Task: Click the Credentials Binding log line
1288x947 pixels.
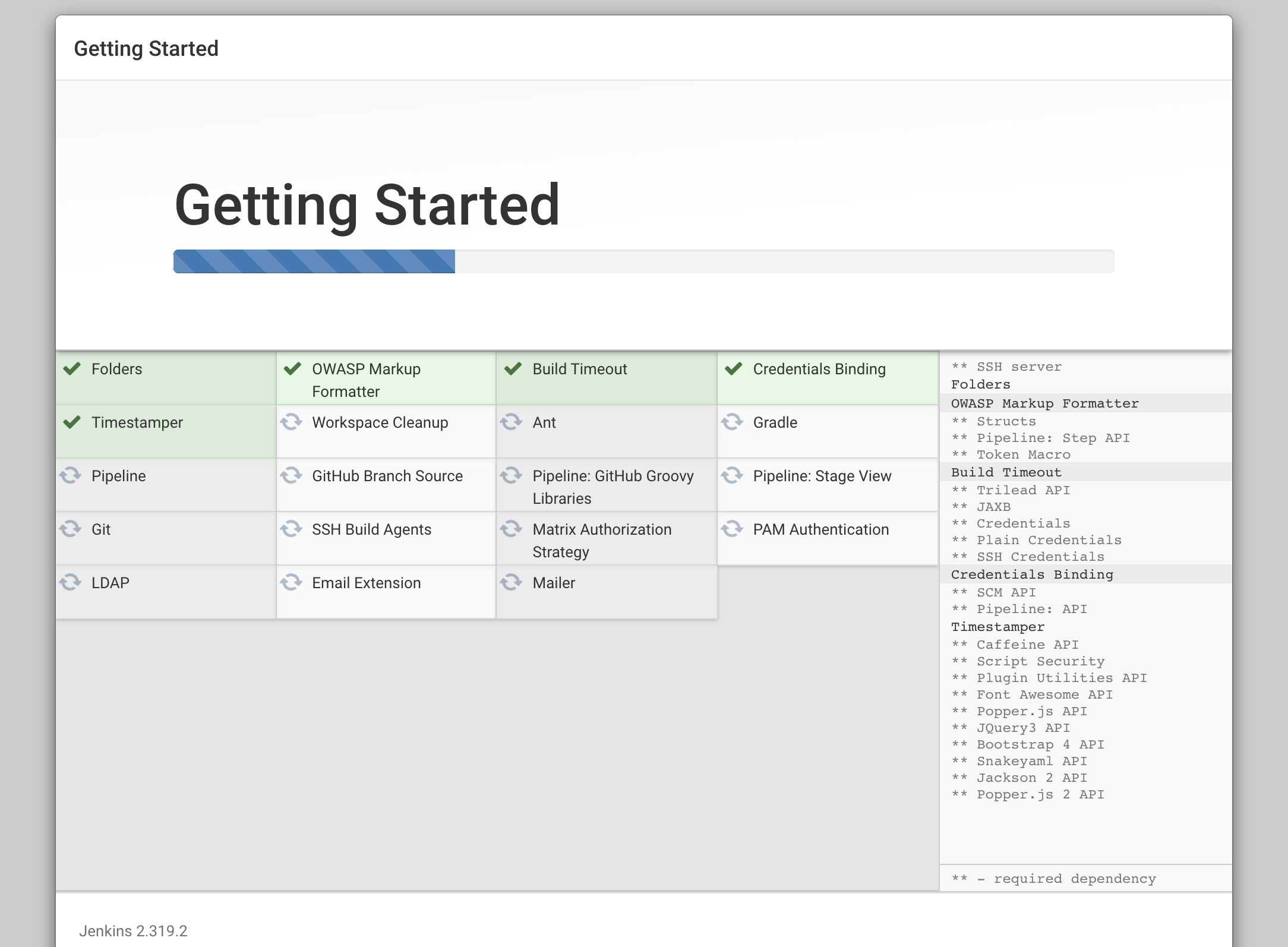Action: click(x=1032, y=574)
